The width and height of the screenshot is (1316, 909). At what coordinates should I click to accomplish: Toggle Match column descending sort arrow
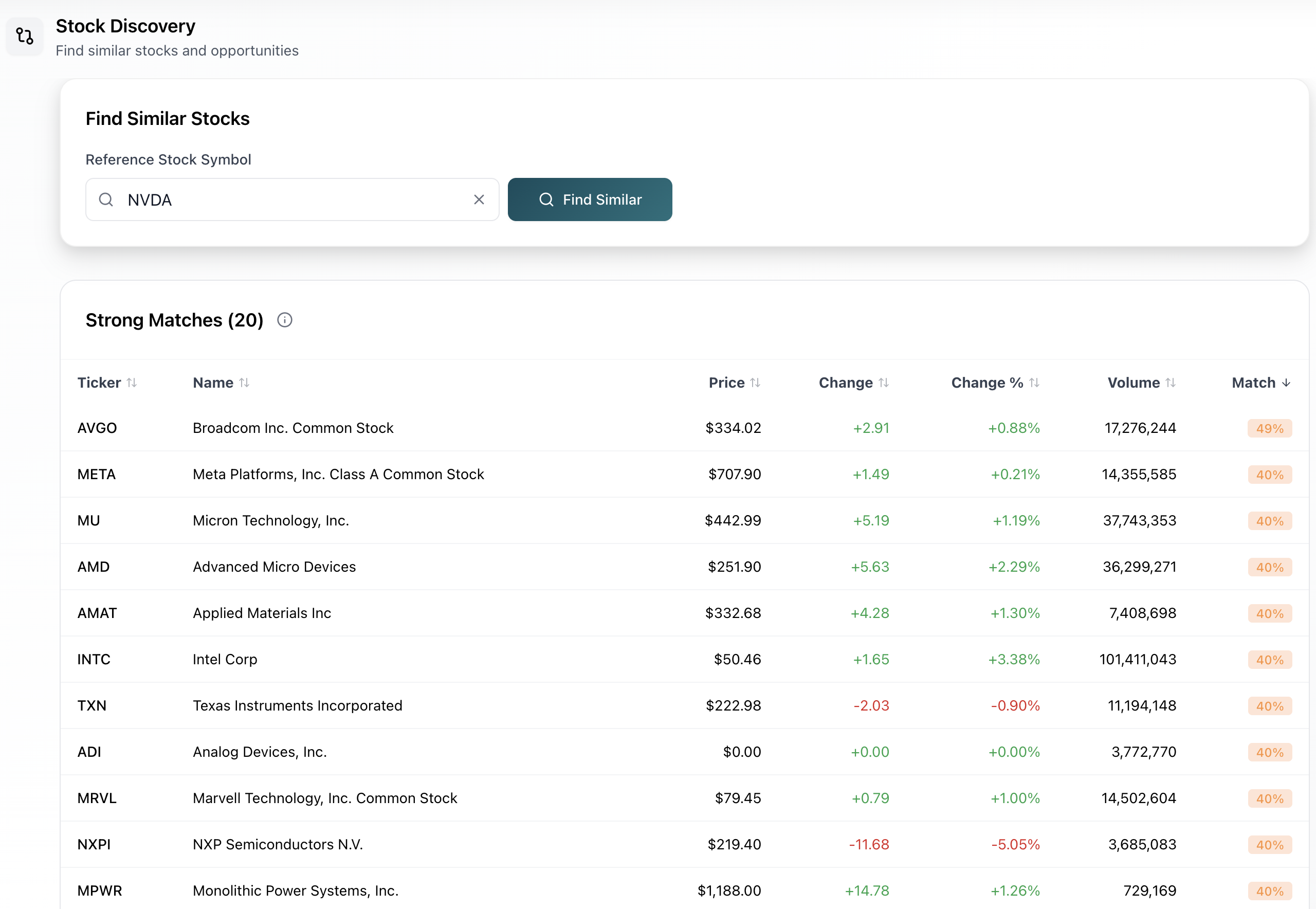[x=1286, y=383]
